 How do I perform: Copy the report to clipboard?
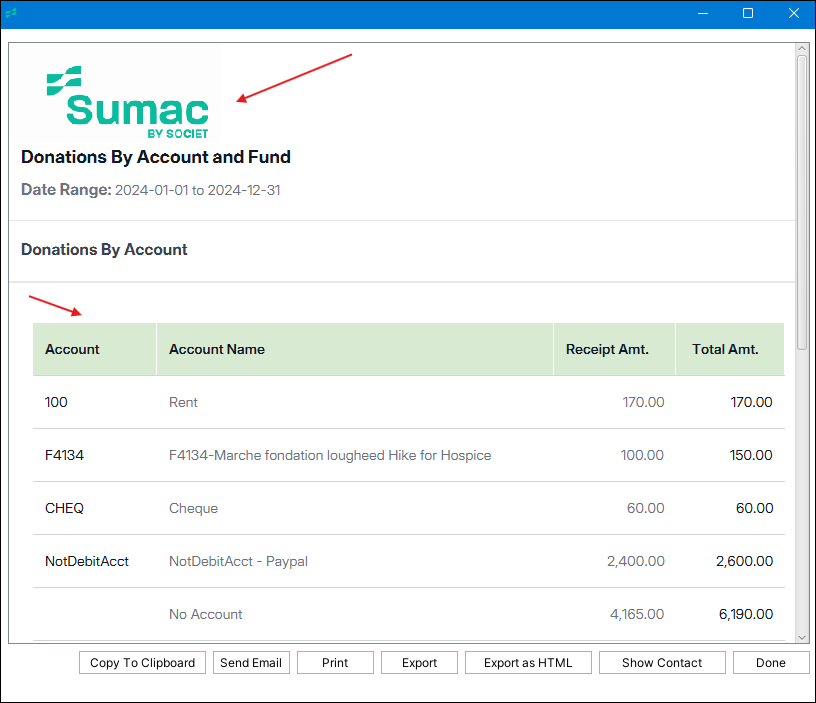click(x=143, y=663)
